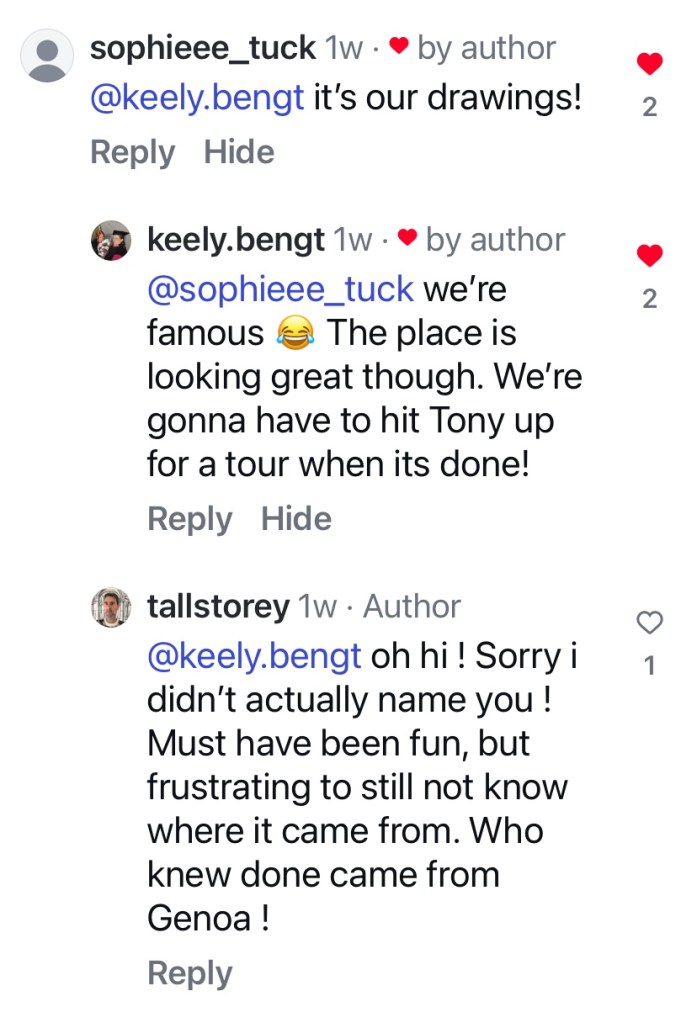The width and height of the screenshot is (697, 1023).
Task: View like count on keely.bengt's comment
Action: pyautogui.click(x=649, y=298)
